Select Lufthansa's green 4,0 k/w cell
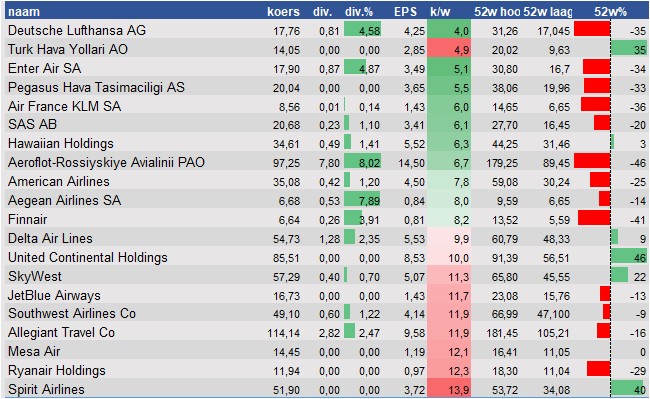This screenshot has width=650, height=399. 449,30
